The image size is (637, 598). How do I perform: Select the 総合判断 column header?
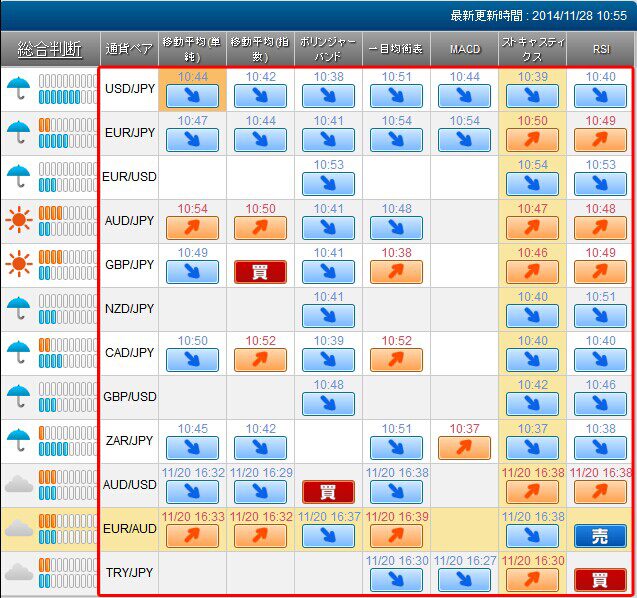49,48
